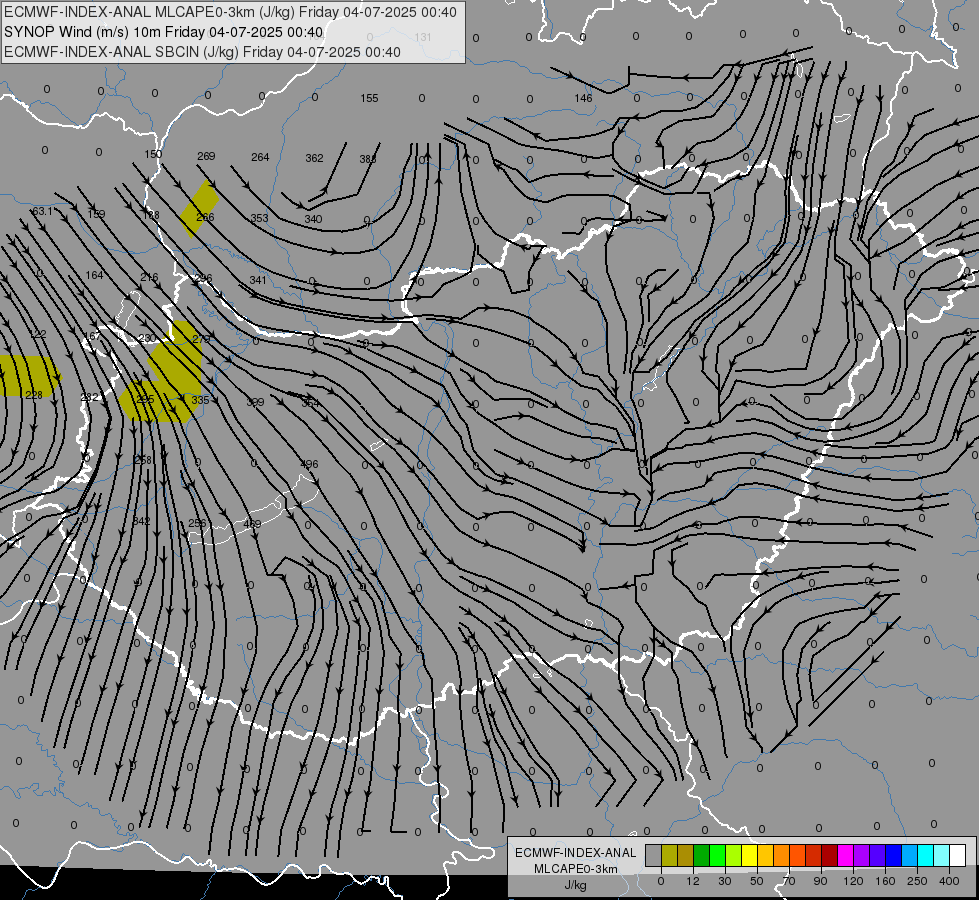Click map value 295 in olive area
Image resolution: width=979 pixels, height=900 pixels.
click(x=145, y=398)
